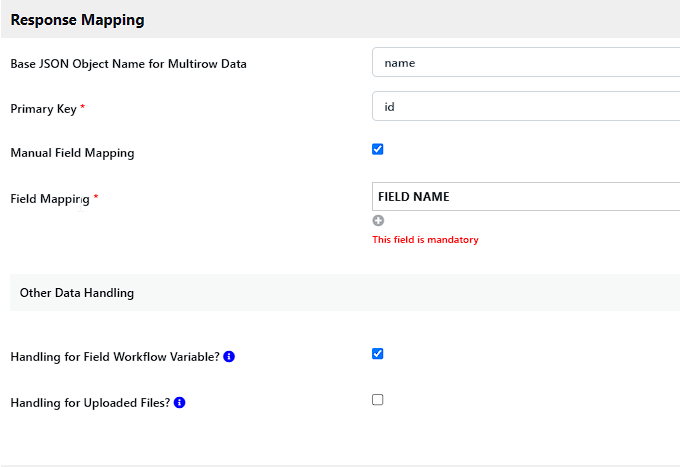Viewport: 680px width, 467px height.
Task: Click the Base JSON Object Name label text
Action: [x=128, y=64]
